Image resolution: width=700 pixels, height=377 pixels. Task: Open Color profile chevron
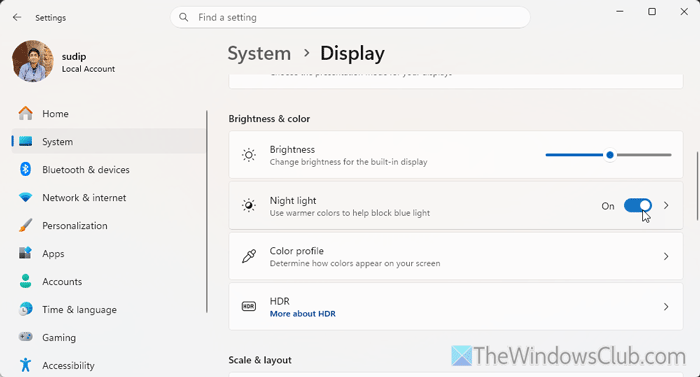tap(666, 256)
